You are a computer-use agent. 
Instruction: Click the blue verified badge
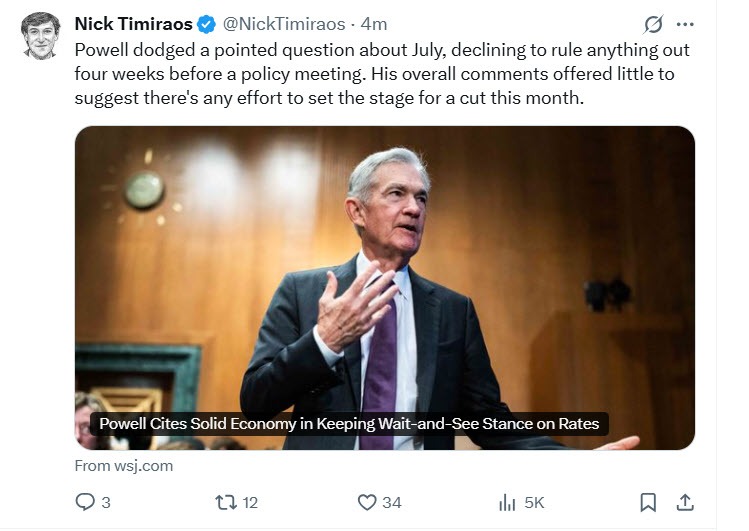click(205, 24)
